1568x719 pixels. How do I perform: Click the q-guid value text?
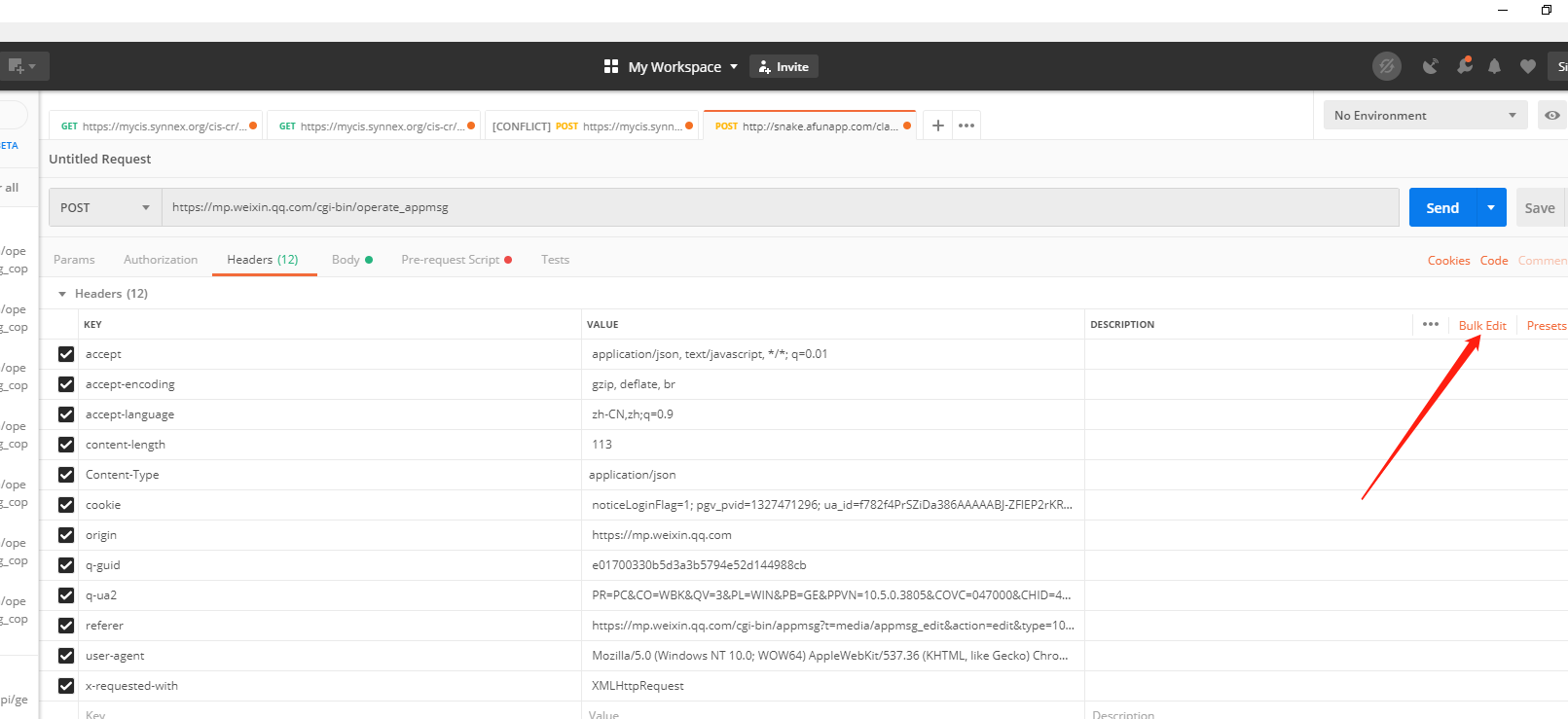[x=699, y=565]
